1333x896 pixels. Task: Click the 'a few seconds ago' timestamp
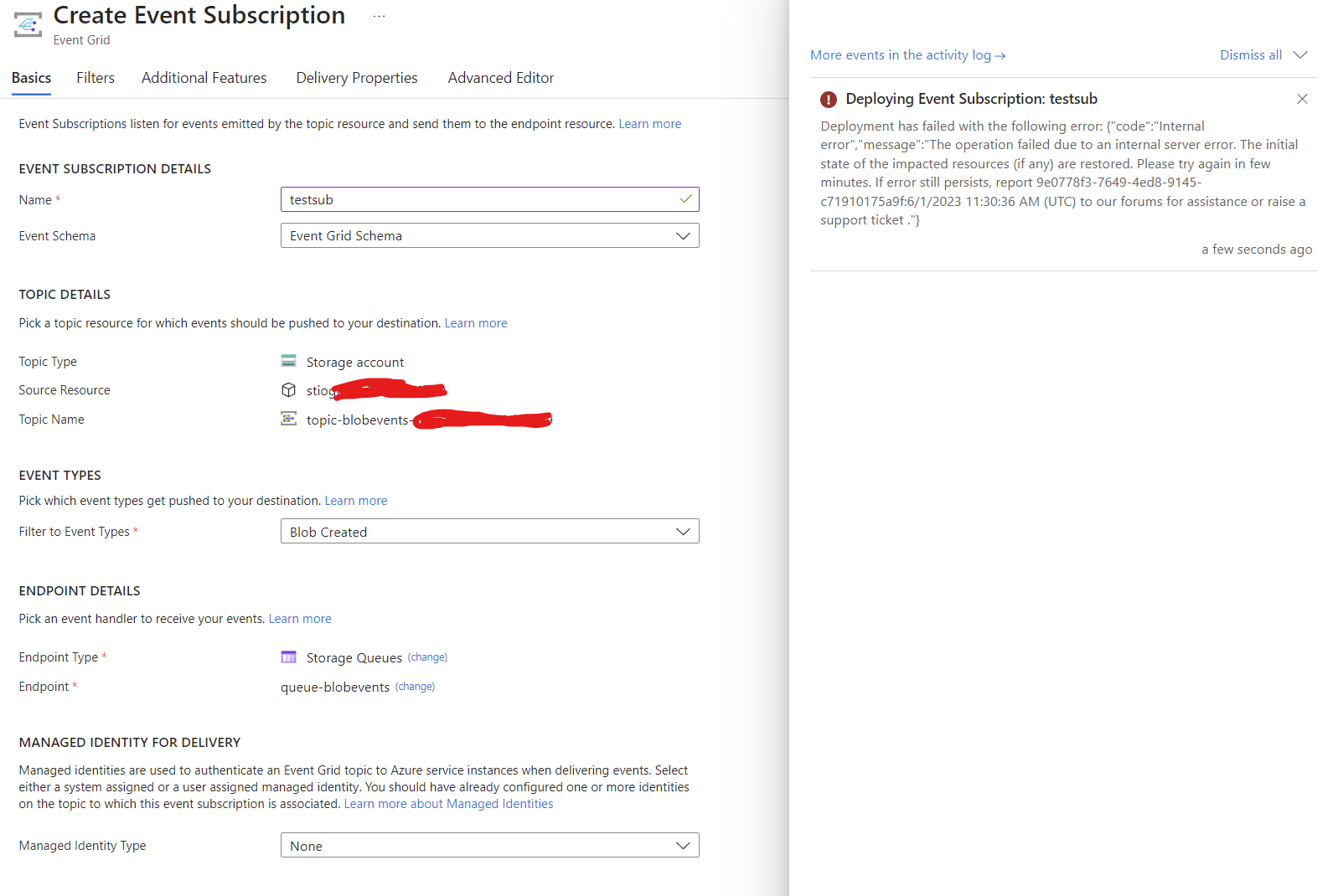click(x=1257, y=250)
